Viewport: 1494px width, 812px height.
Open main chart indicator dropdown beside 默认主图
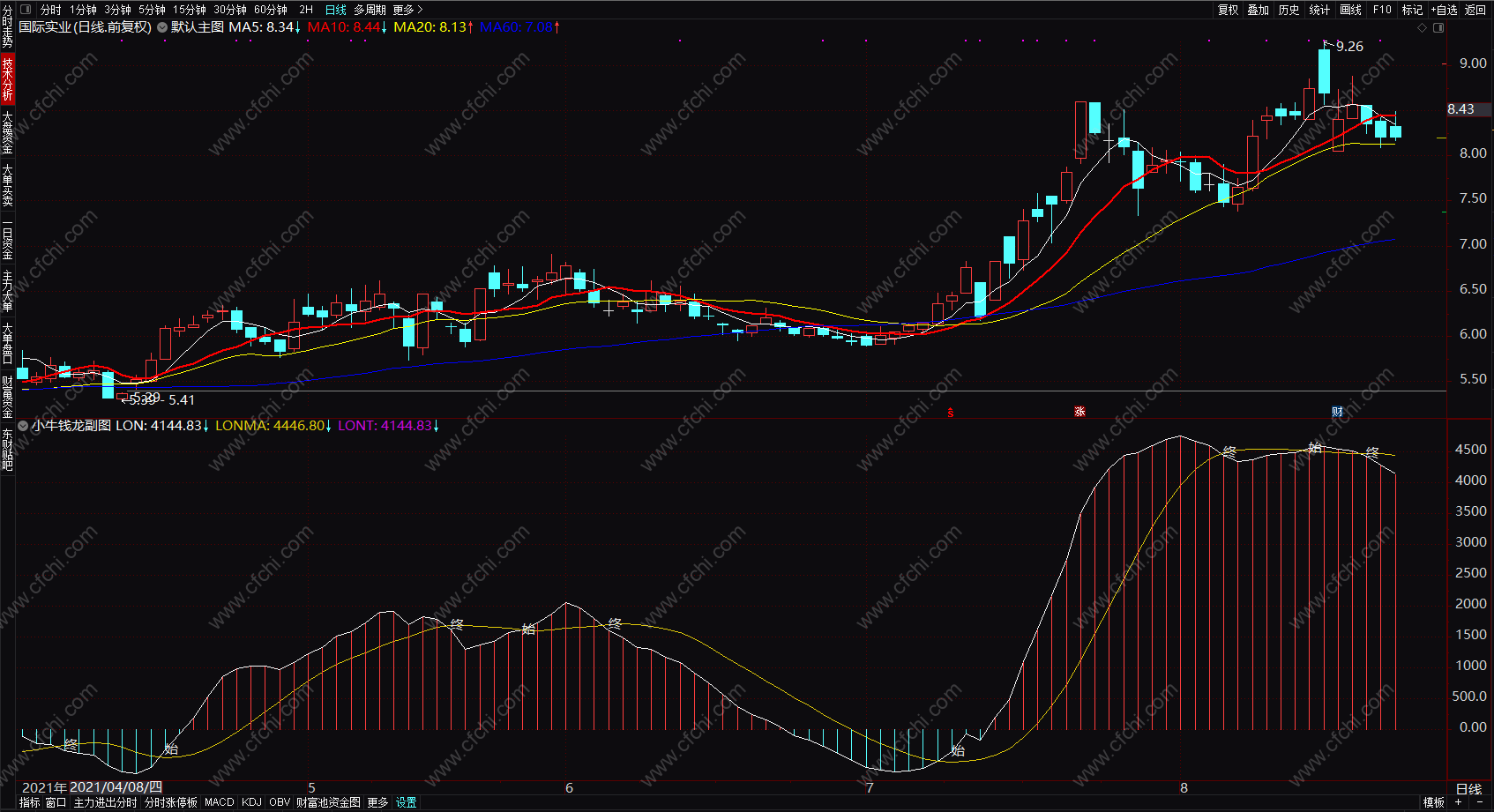coord(162,27)
